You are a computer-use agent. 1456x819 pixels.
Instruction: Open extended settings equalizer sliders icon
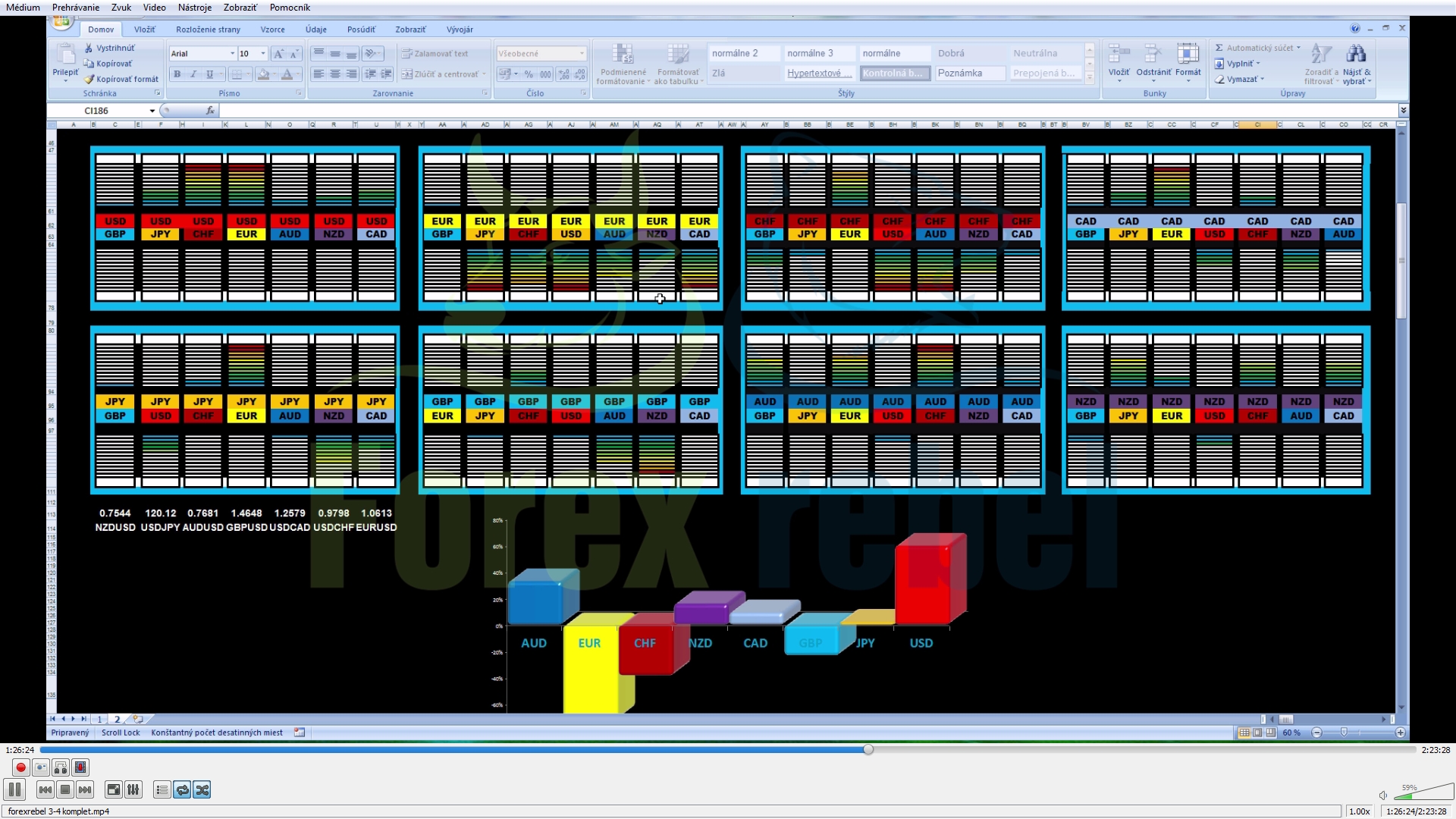[x=133, y=789]
